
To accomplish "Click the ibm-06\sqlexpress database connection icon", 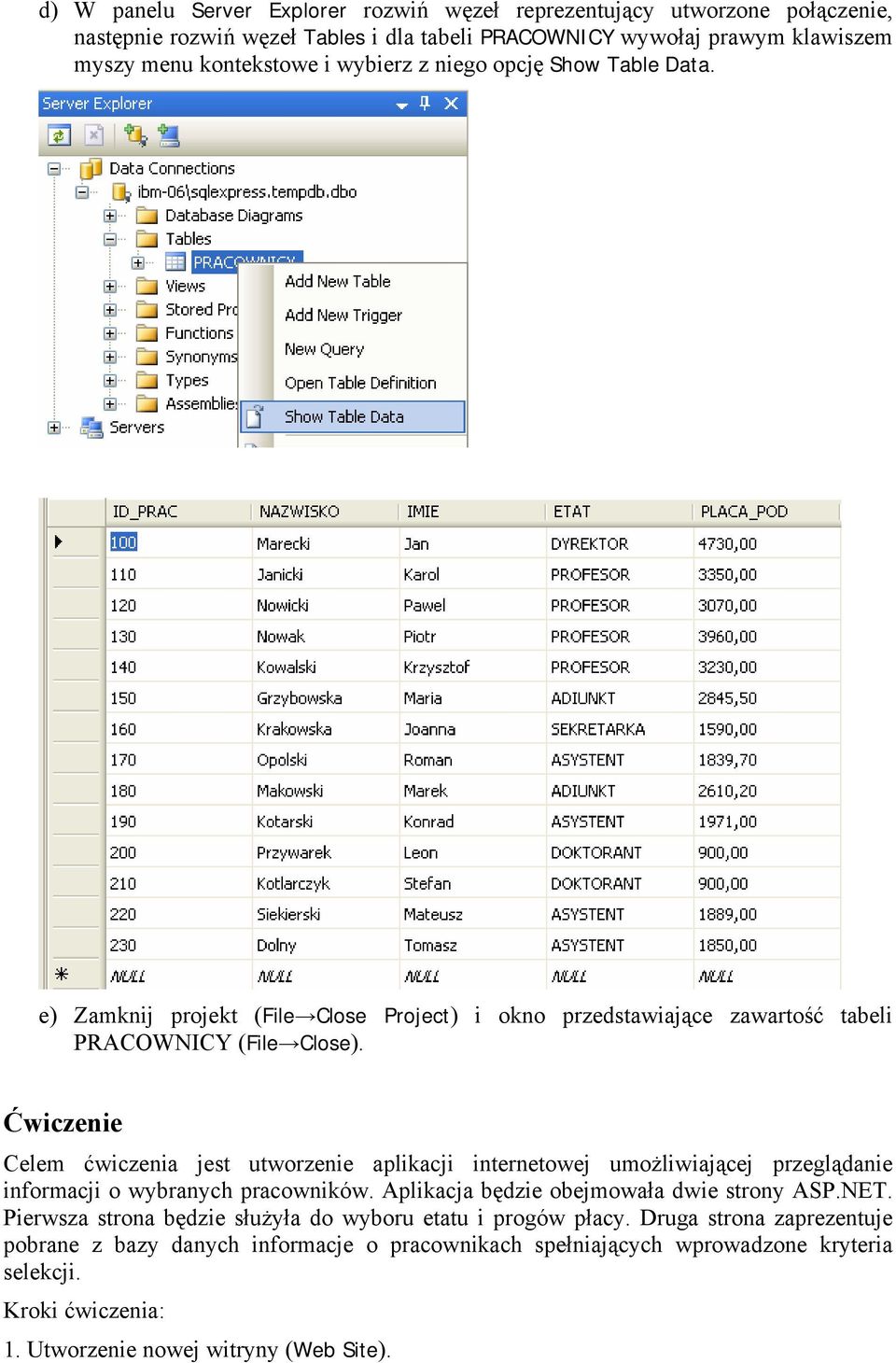I will (x=120, y=192).
